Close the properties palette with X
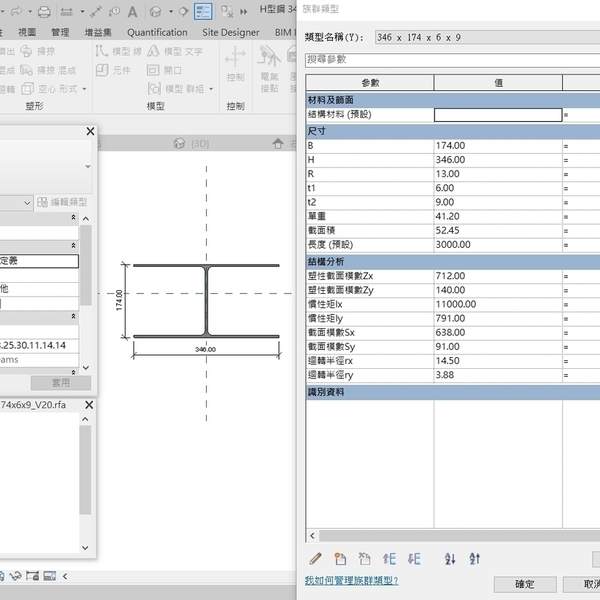This screenshot has width=600, height=600. point(90,131)
